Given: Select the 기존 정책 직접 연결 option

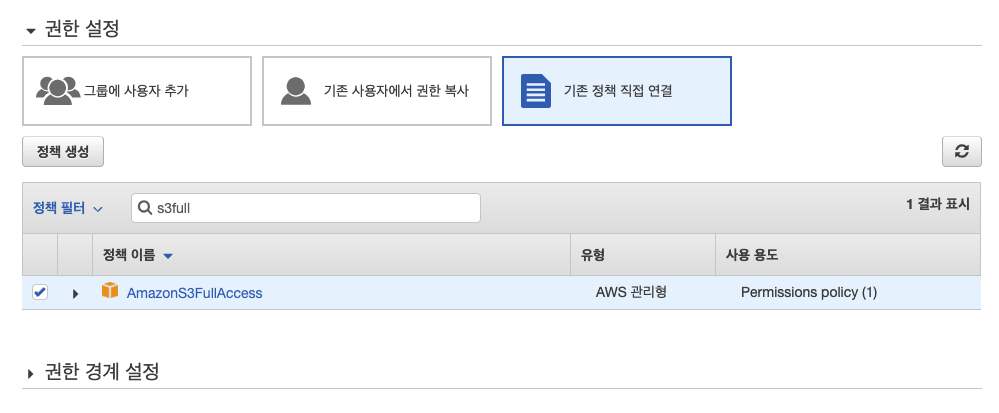Looking at the screenshot, I should click(x=617, y=91).
